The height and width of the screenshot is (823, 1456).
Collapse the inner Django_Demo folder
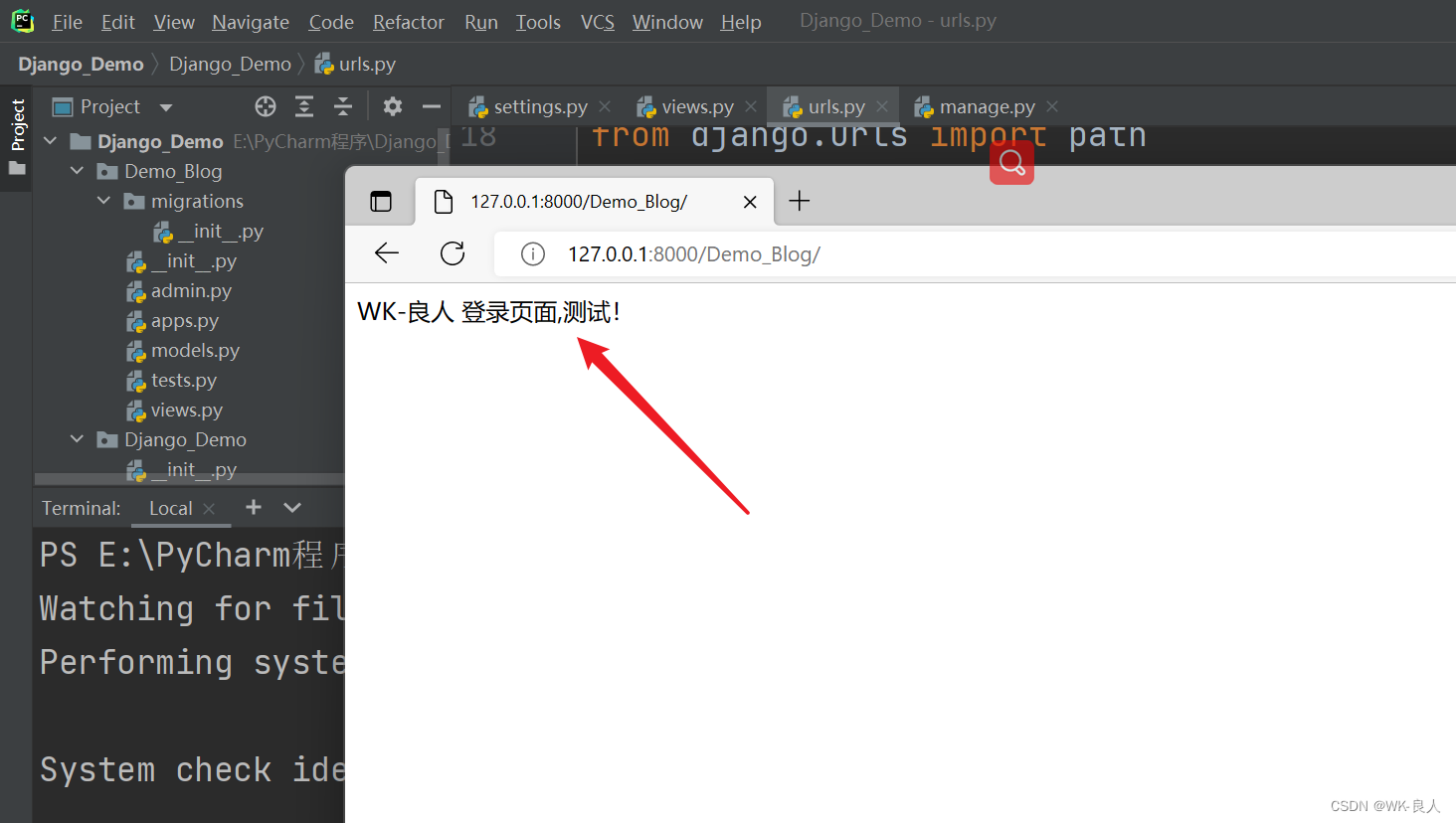coord(78,439)
